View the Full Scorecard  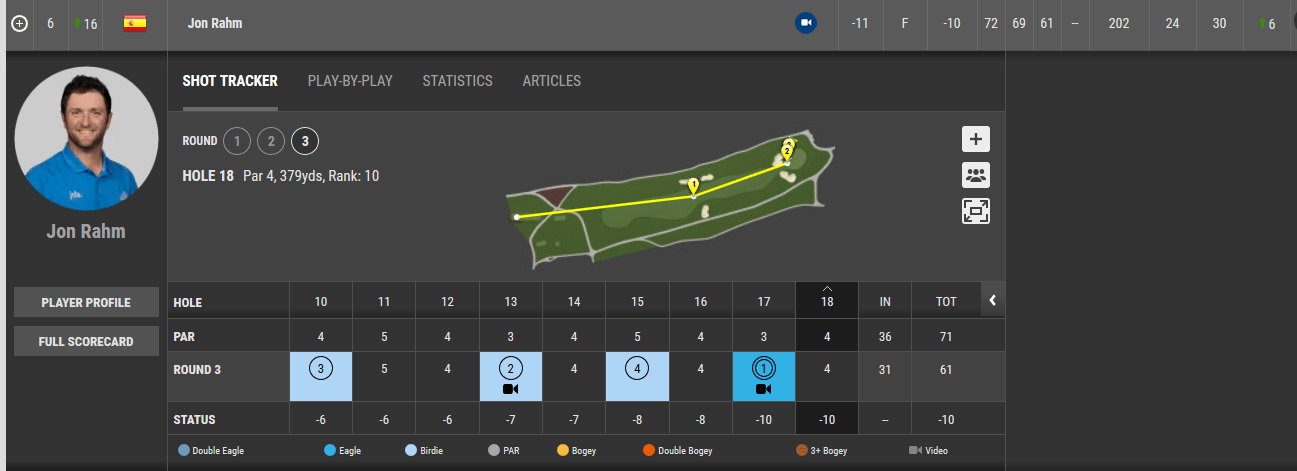tap(86, 341)
